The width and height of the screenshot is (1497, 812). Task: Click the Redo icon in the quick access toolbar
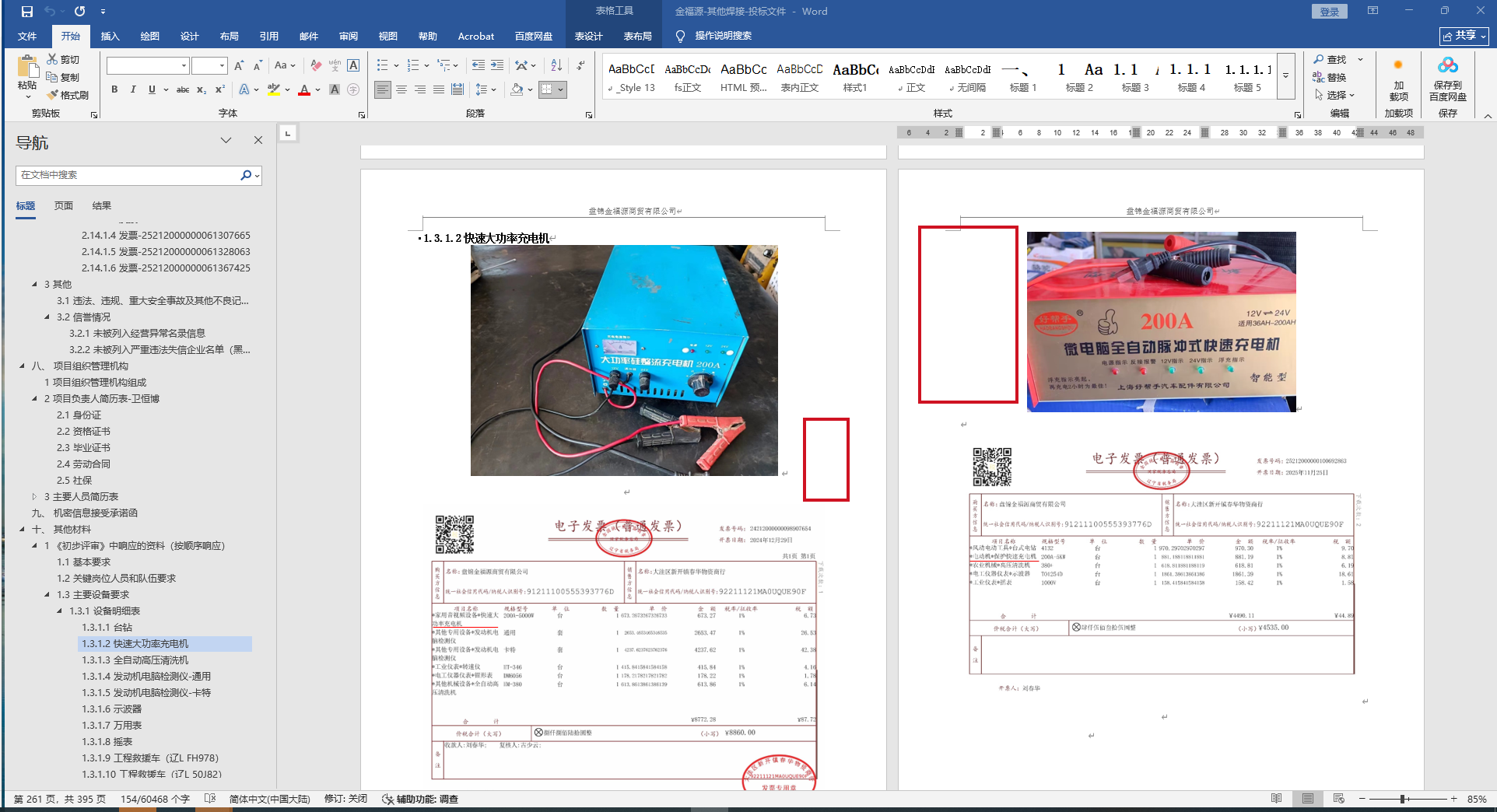[x=79, y=12]
